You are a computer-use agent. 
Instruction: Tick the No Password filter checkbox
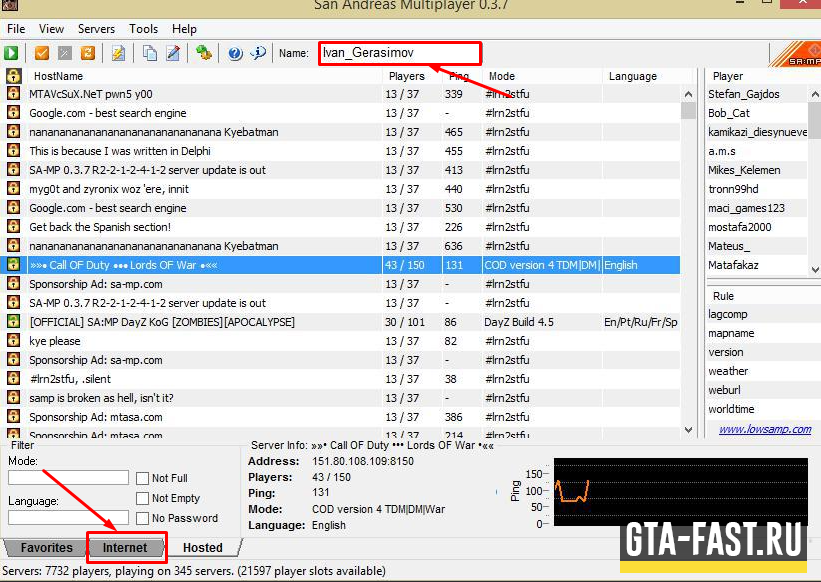(x=142, y=518)
